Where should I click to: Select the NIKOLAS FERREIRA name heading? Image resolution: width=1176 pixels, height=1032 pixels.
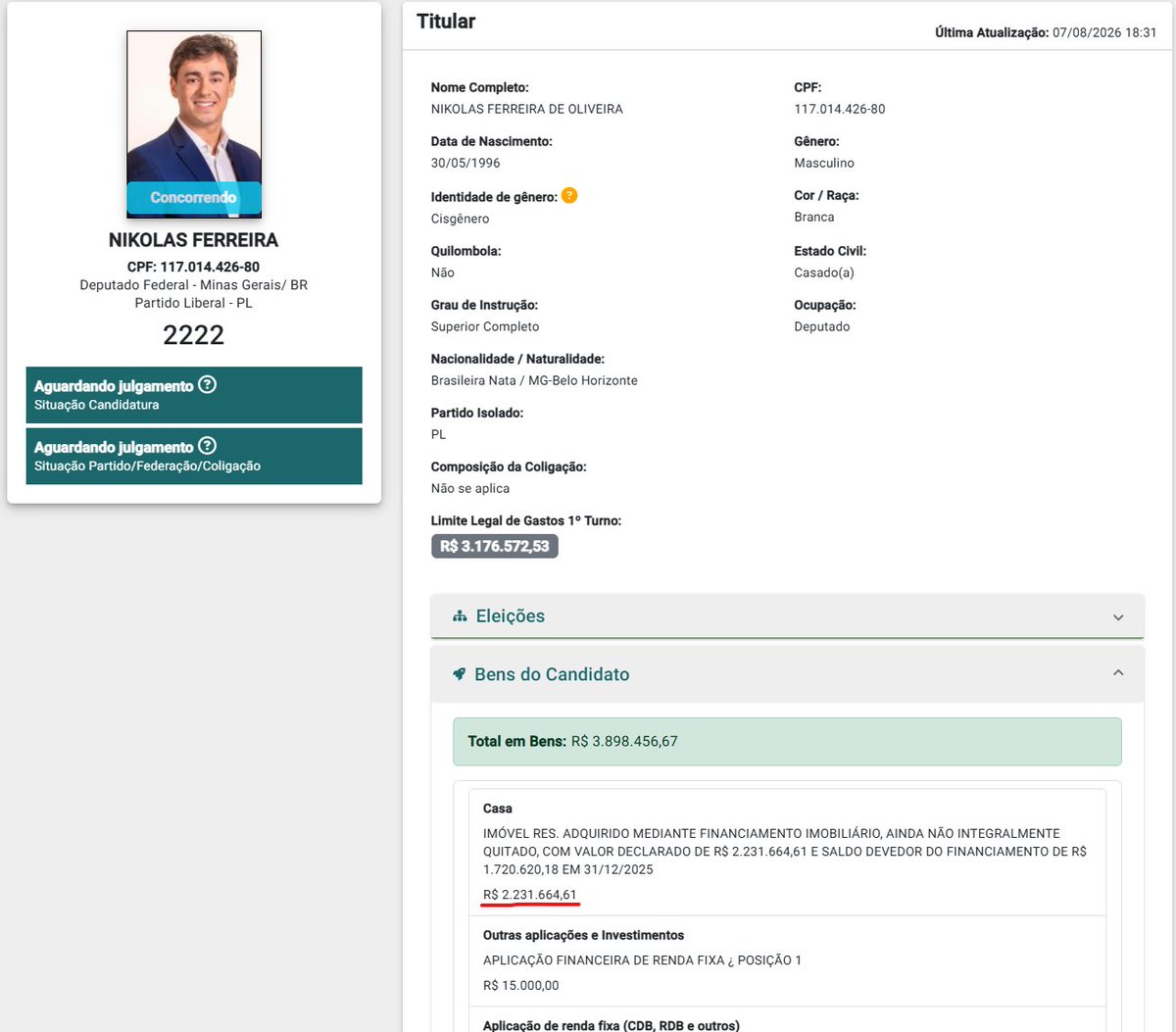(x=194, y=240)
